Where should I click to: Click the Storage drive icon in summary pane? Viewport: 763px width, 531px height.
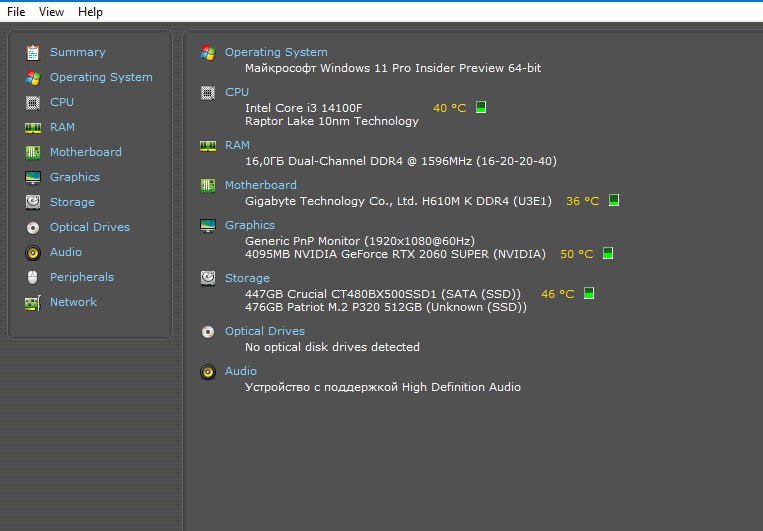[208, 278]
